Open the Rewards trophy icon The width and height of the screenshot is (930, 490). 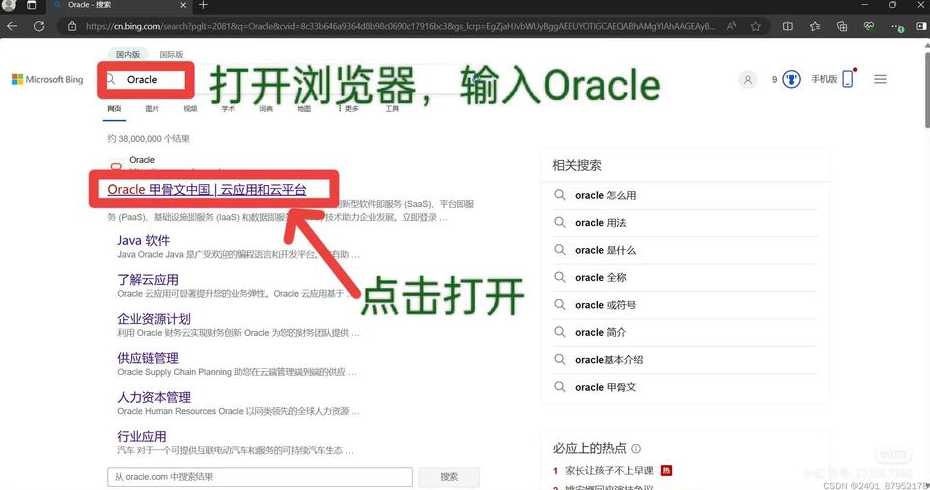(791, 79)
